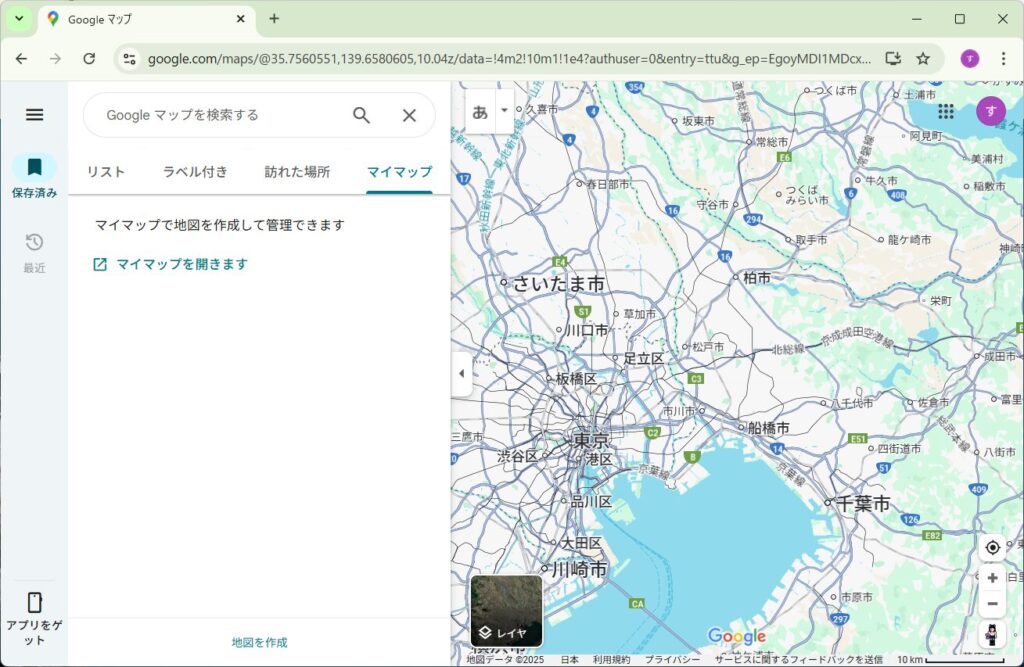Viewport: 1024px width, 667px height.
Task: Open the レイヤ satellite layer thumbnail
Action: [x=506, y=611]
